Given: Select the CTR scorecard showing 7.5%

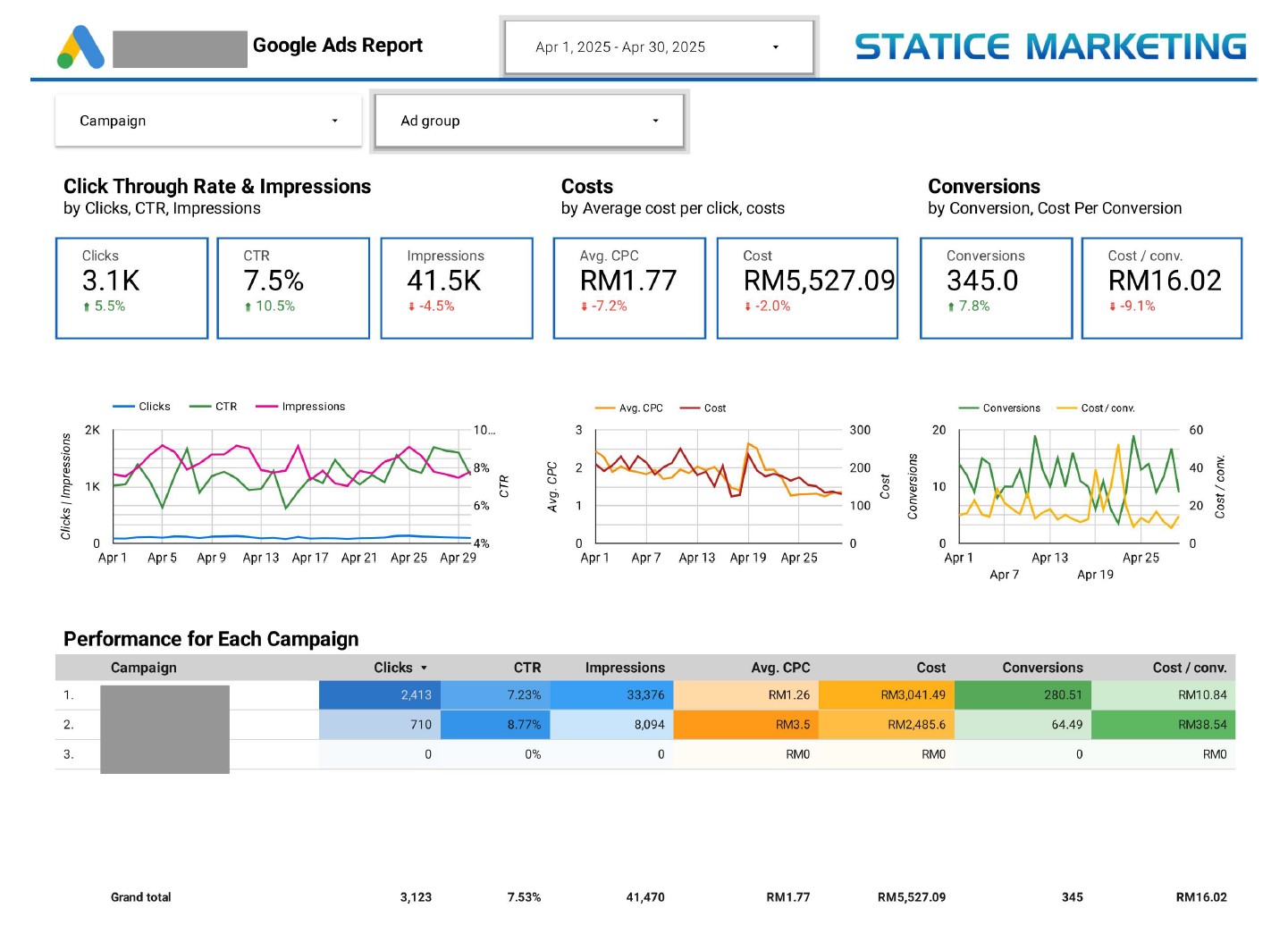Looking at the screenshot, I should 293,288.
